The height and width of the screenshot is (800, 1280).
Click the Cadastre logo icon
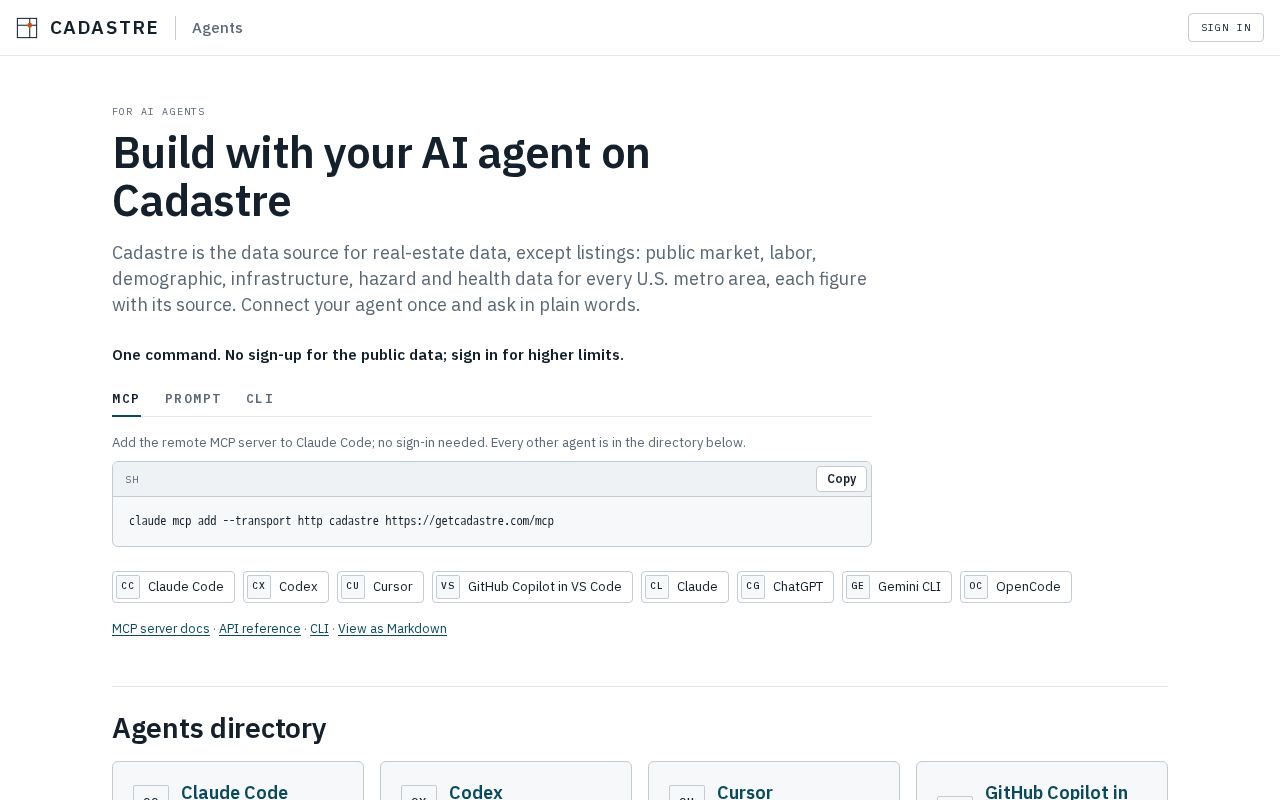pos(27,28)
